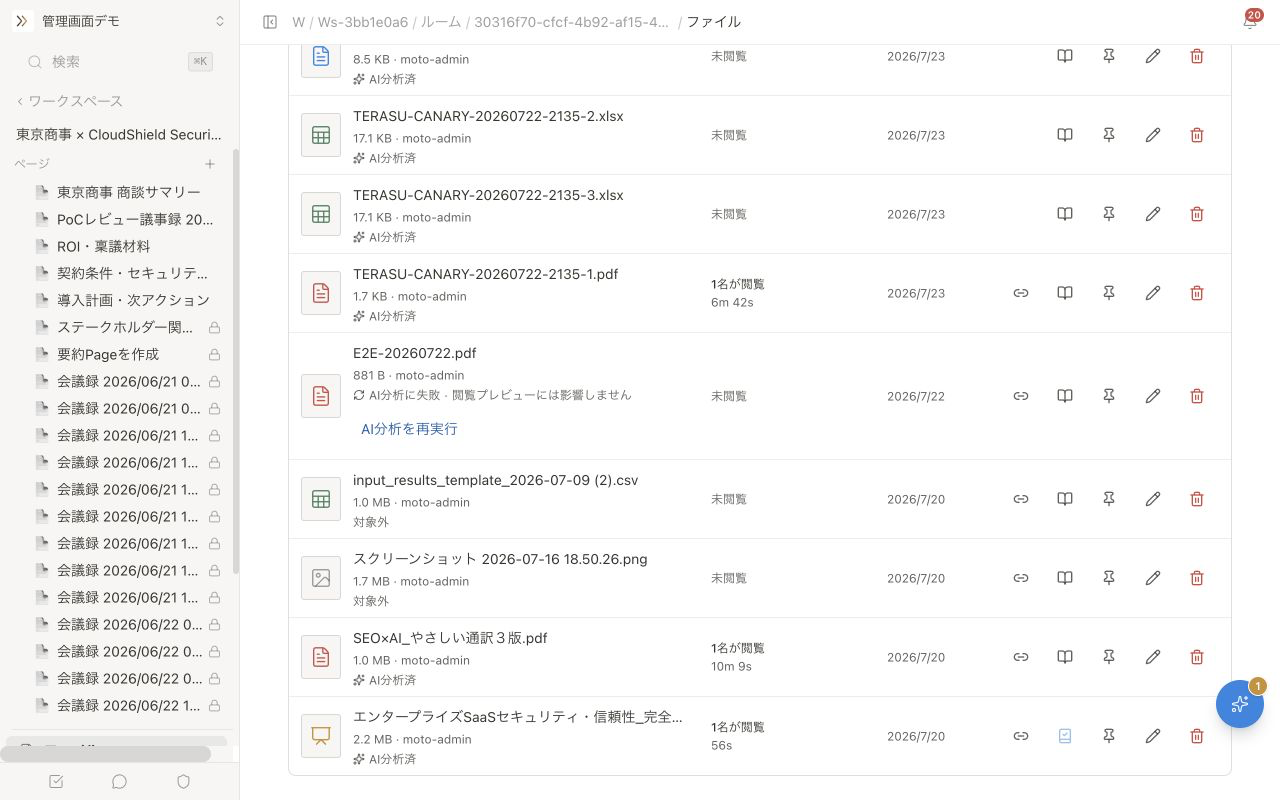Image resolution: width=1280 pixels, height=800 pixels.
Task: Open reader view for TERASU-CANARY-20260722-2135-1.pdf
Action: coord(1065,293)
